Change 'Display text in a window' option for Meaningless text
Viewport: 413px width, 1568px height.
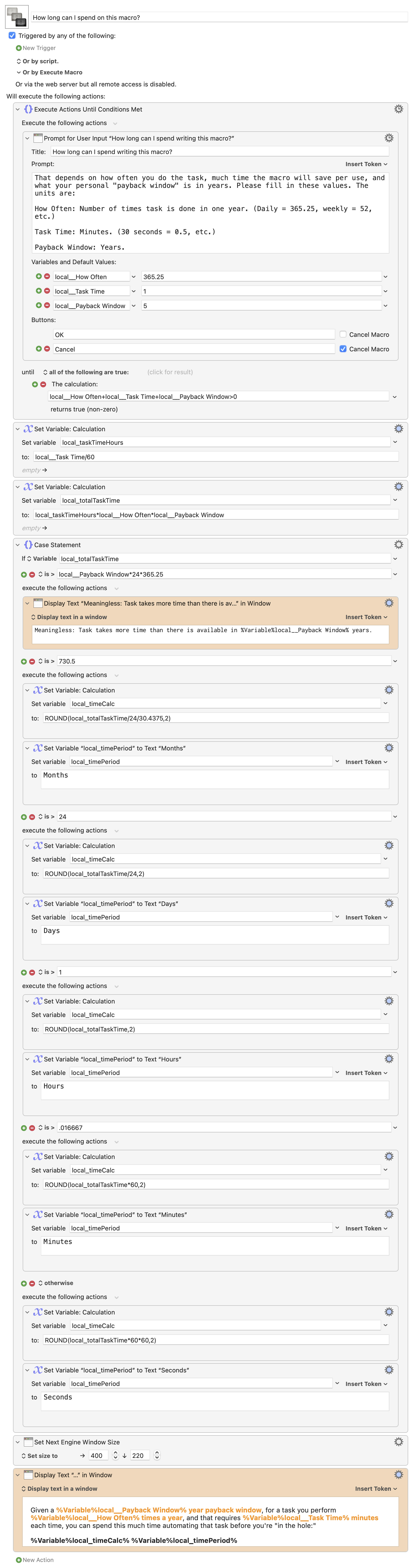[69, 617]
